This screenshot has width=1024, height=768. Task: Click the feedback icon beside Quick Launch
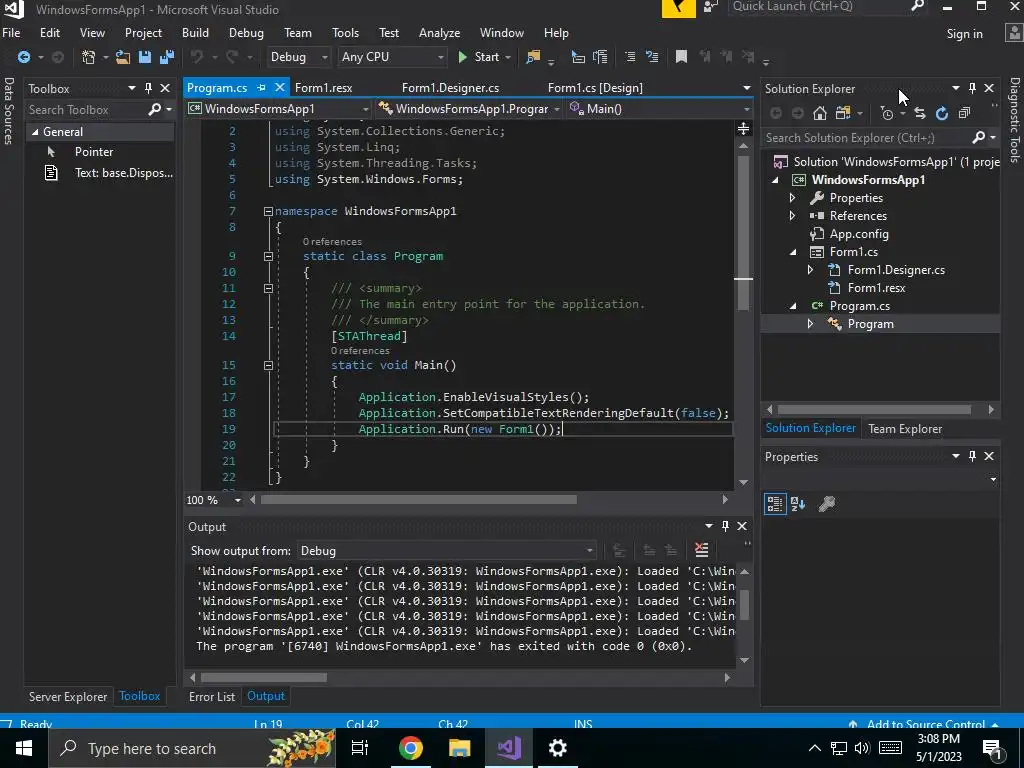pos(711,7)
